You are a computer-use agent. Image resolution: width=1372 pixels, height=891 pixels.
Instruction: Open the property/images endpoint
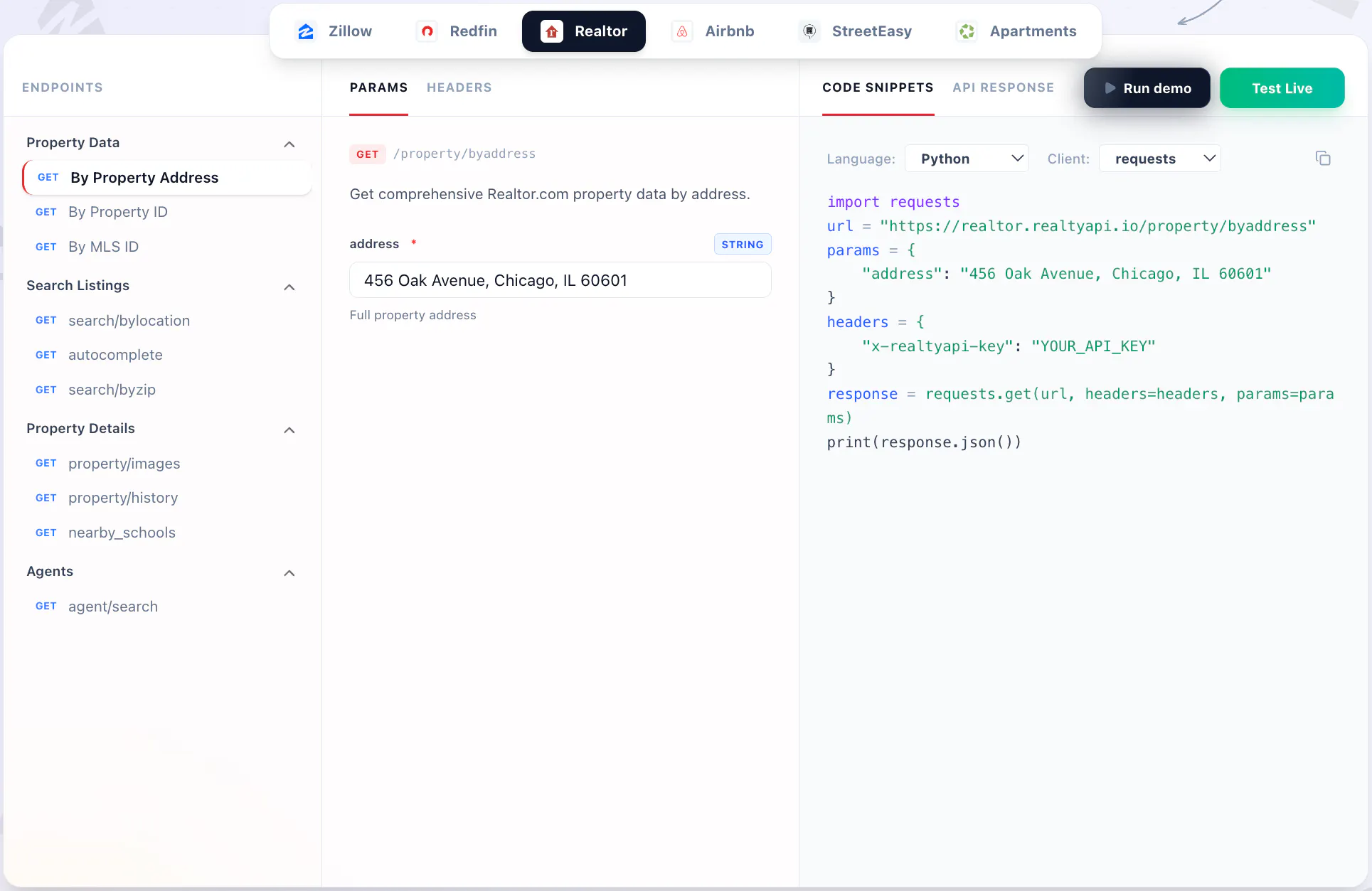167,464
